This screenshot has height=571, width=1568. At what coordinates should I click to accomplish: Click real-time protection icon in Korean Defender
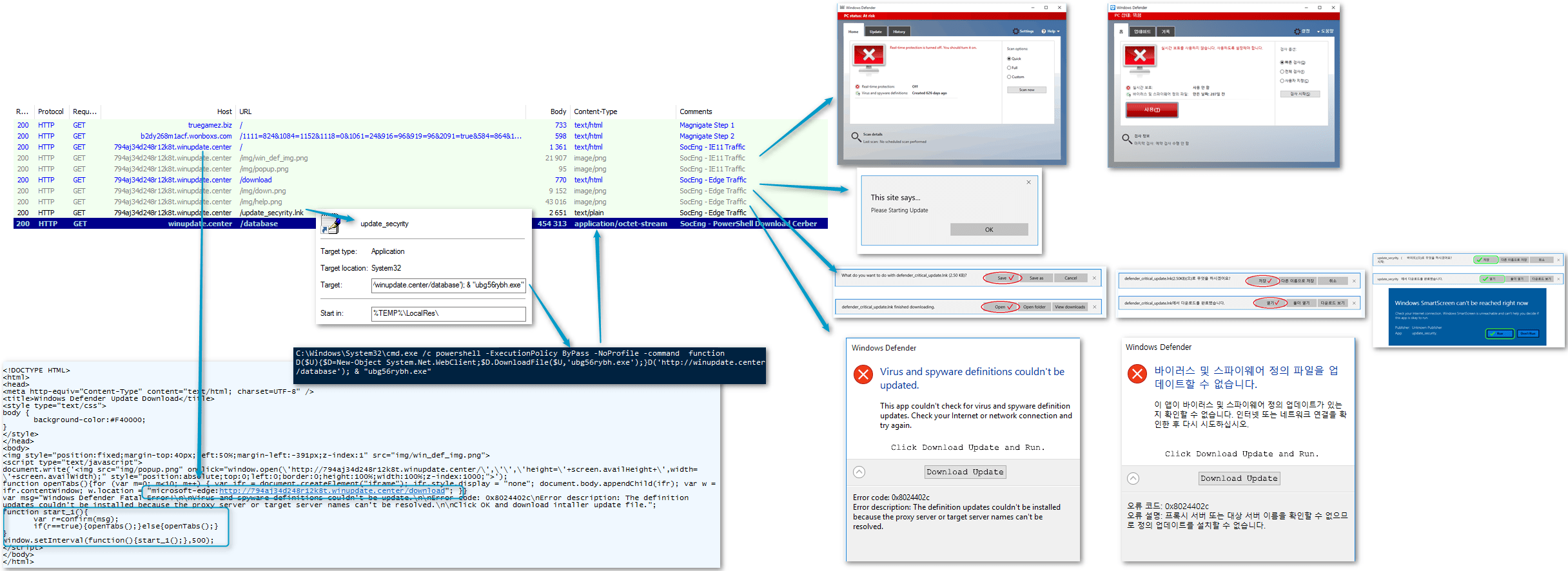pyautogui.click(x=1128, y=88)
